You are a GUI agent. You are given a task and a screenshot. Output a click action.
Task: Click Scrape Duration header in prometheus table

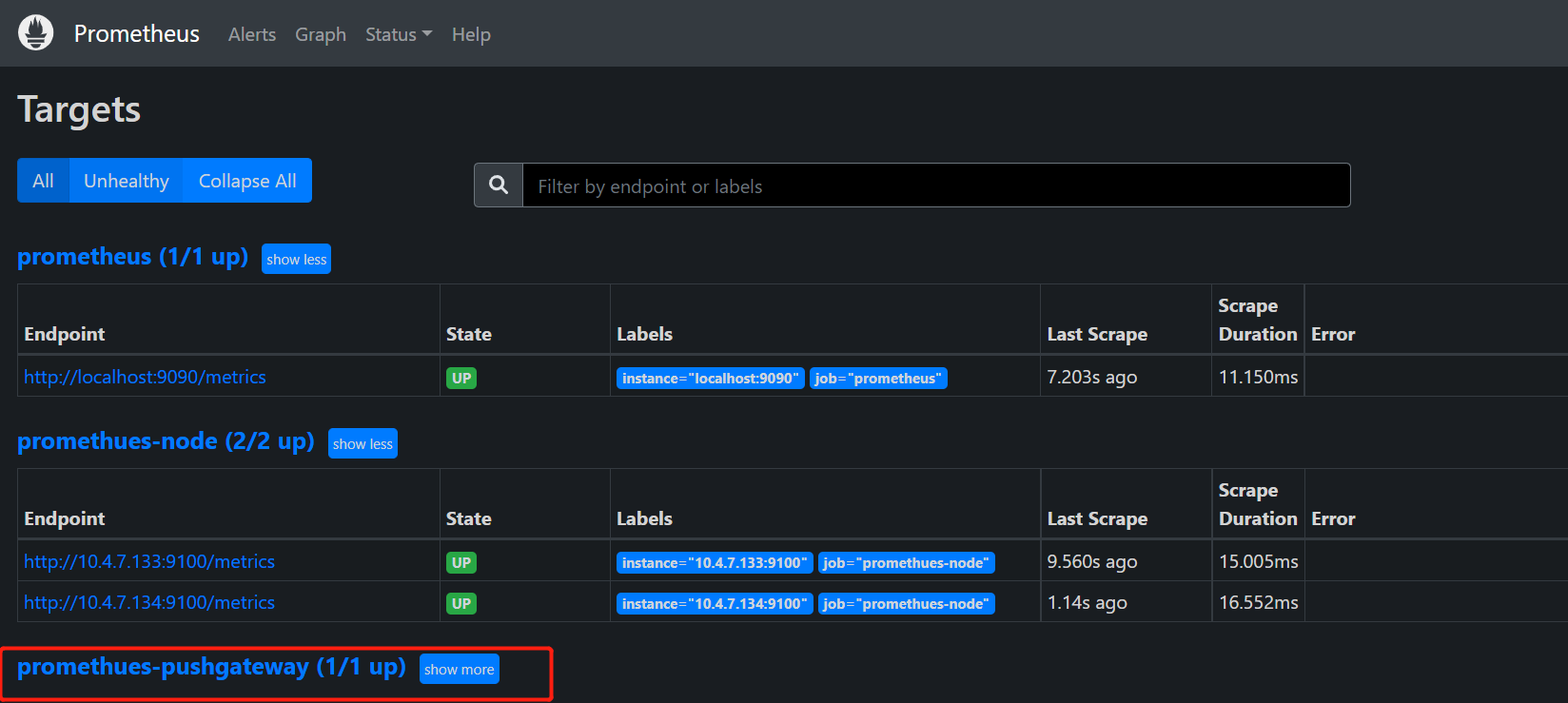[1258, 320]
